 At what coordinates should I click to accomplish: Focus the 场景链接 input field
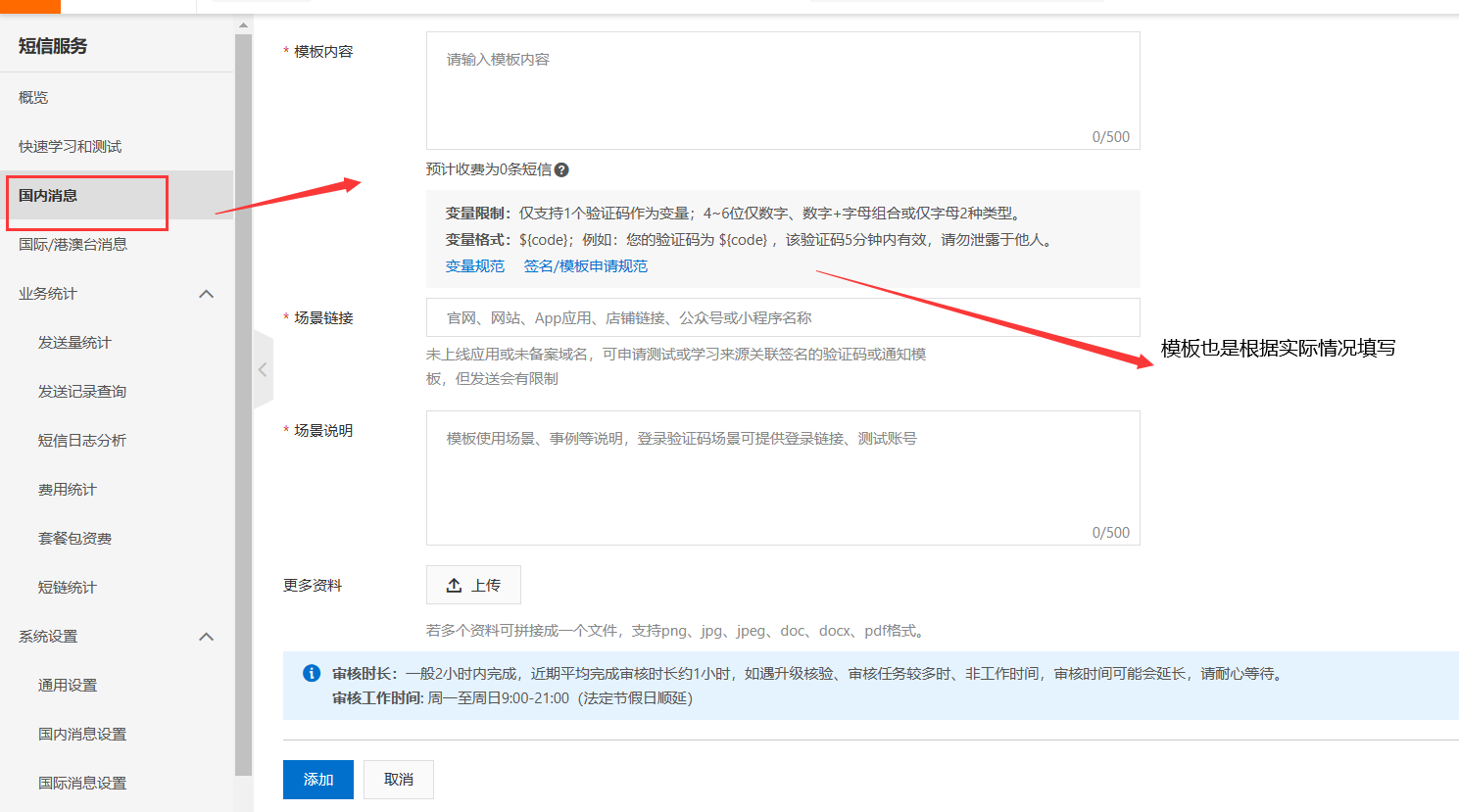(783, 317)
